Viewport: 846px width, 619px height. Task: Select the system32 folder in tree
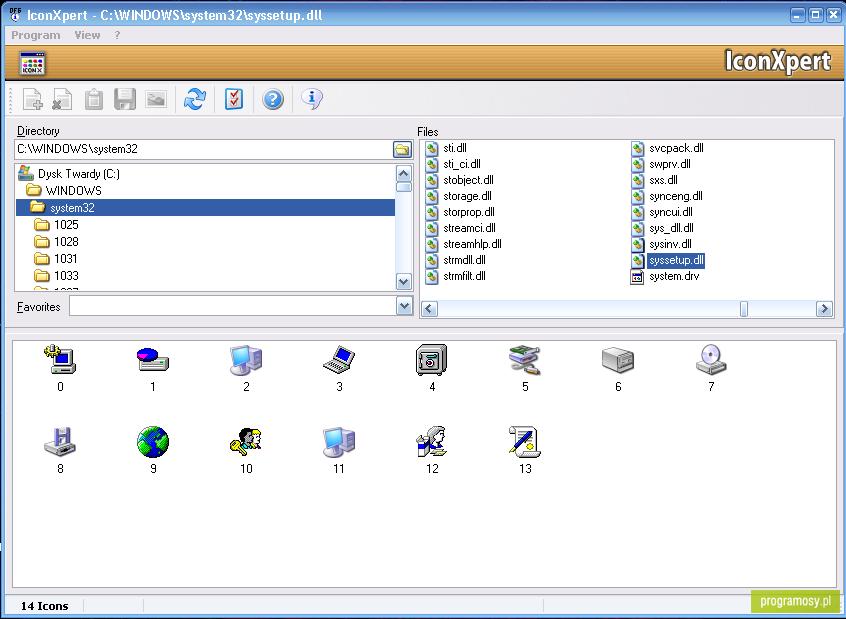point(206,208)
